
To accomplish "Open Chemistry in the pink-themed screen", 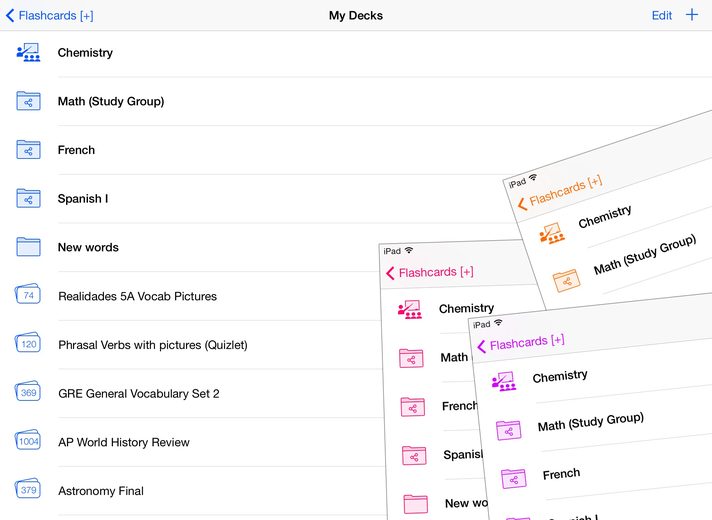I will click(466, 309).
